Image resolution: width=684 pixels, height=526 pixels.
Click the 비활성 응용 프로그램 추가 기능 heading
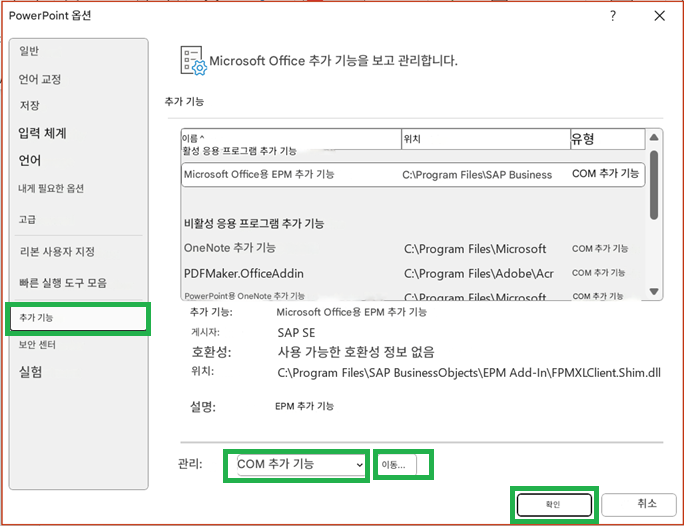click(254, 223)
